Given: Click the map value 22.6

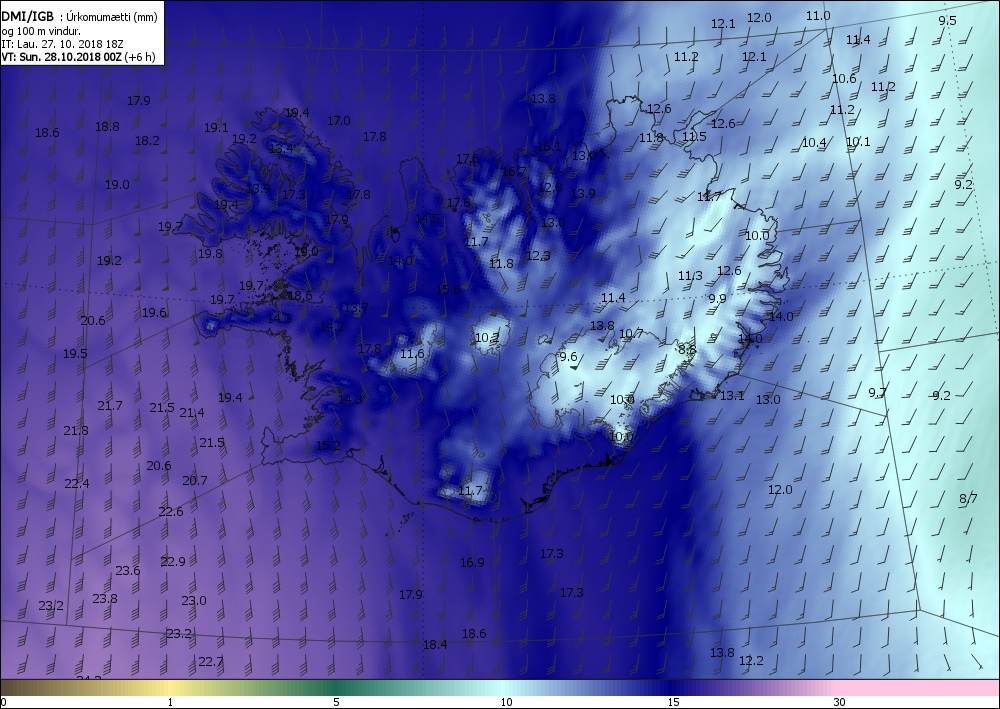Looking at the screenshot, I should (x=171, y=511).
